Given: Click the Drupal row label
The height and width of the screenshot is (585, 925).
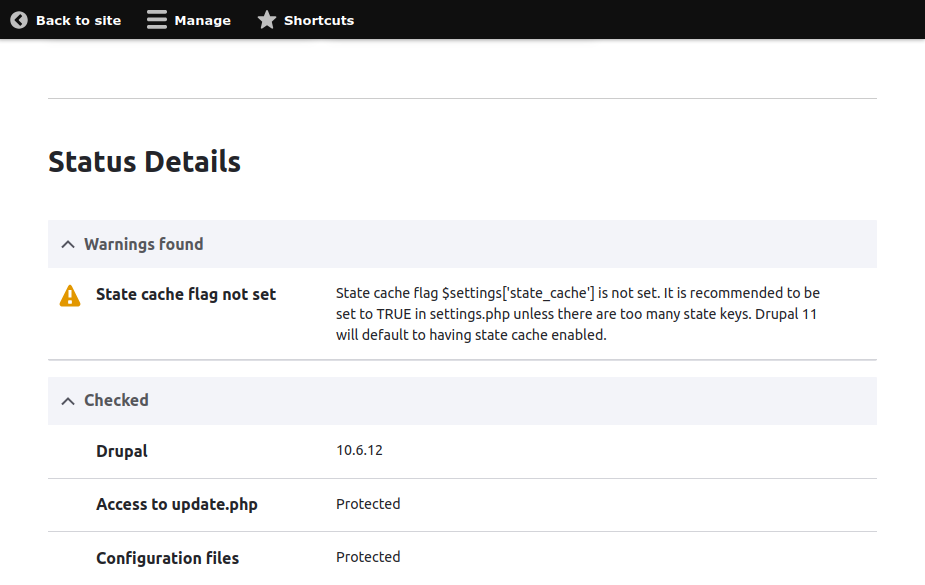Looking at the screenshot, I should click(122, 451).
